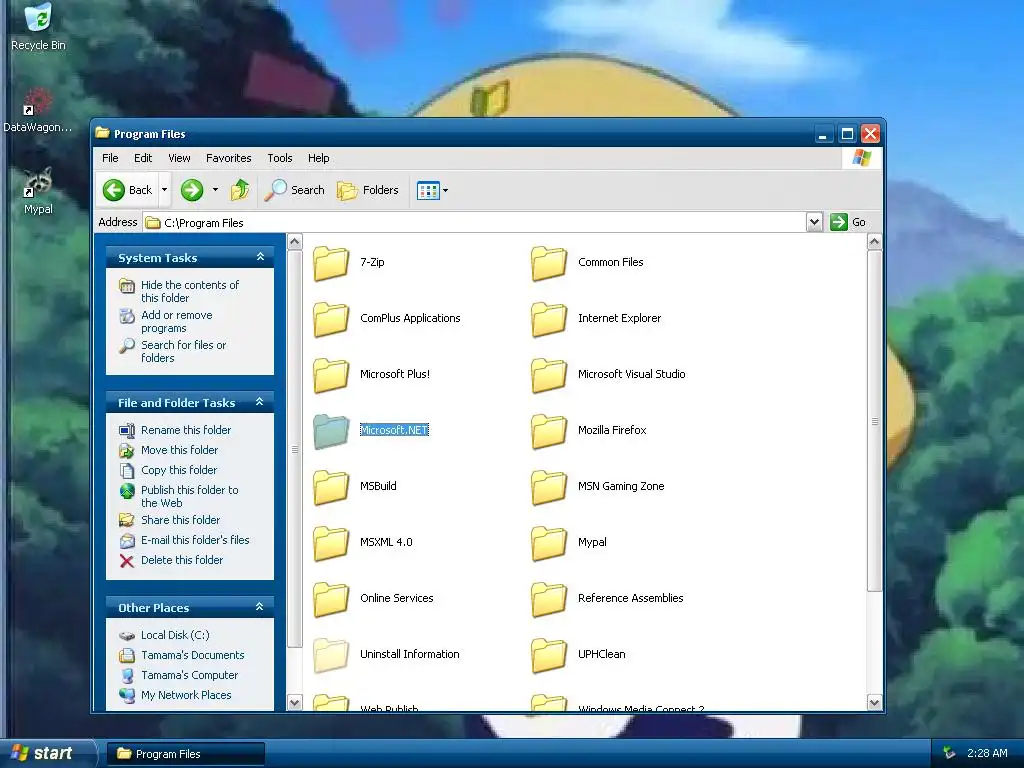Collapse the Other Places panel

point(260,607)
